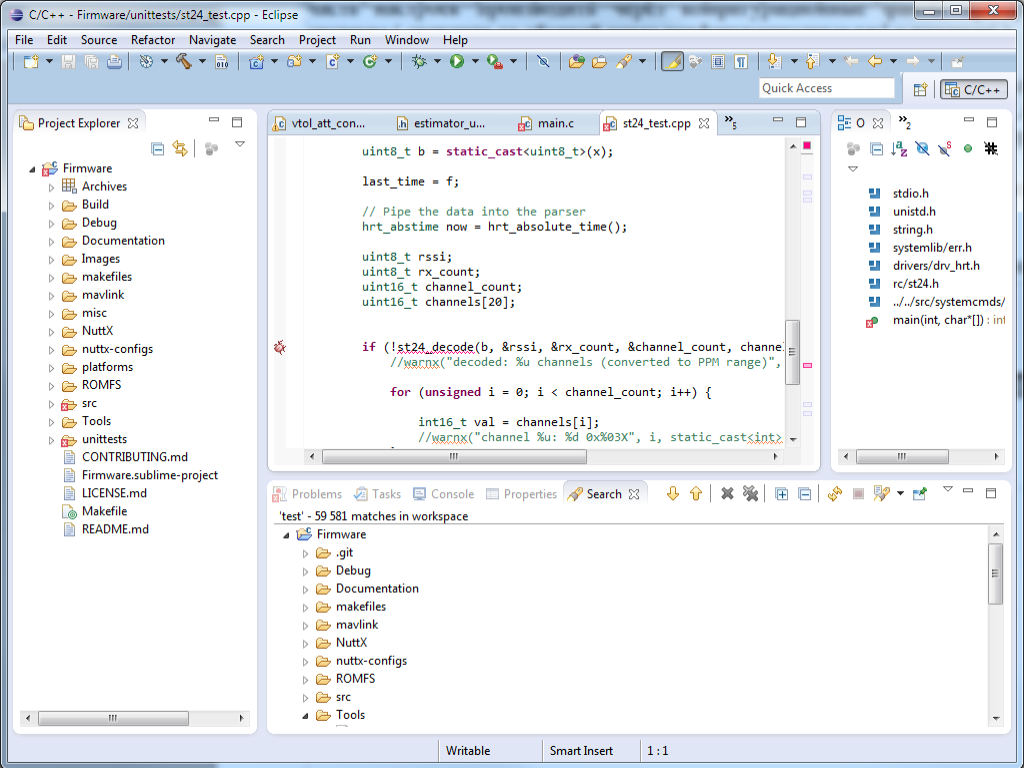1024x768 pixels.
Task: Click the Debug bug icon in toolbar
Action: click(420, 62)
